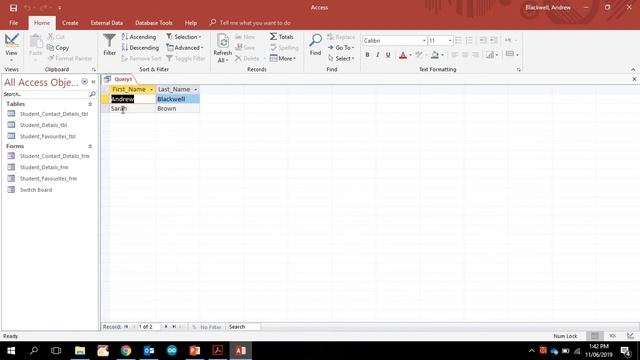Open Last_Name column filter dropdown
Image resolution: width=640 pixels, height=360 pixels.
[x=196, y=89]
